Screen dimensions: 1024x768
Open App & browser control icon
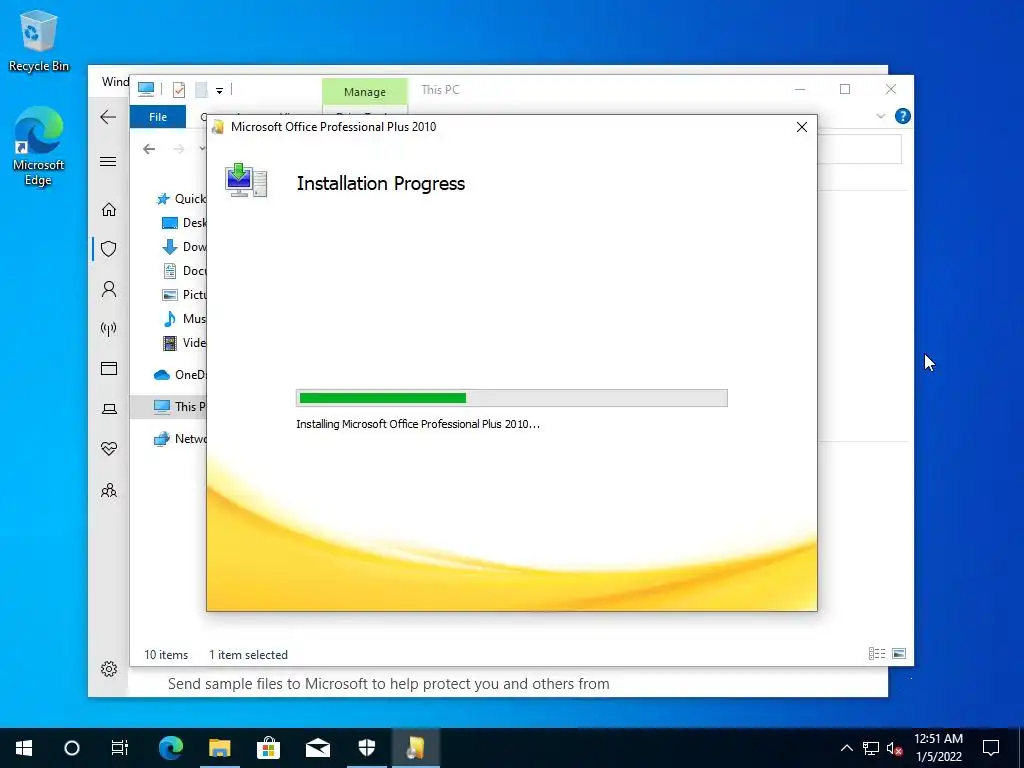[x=109, y=368]
